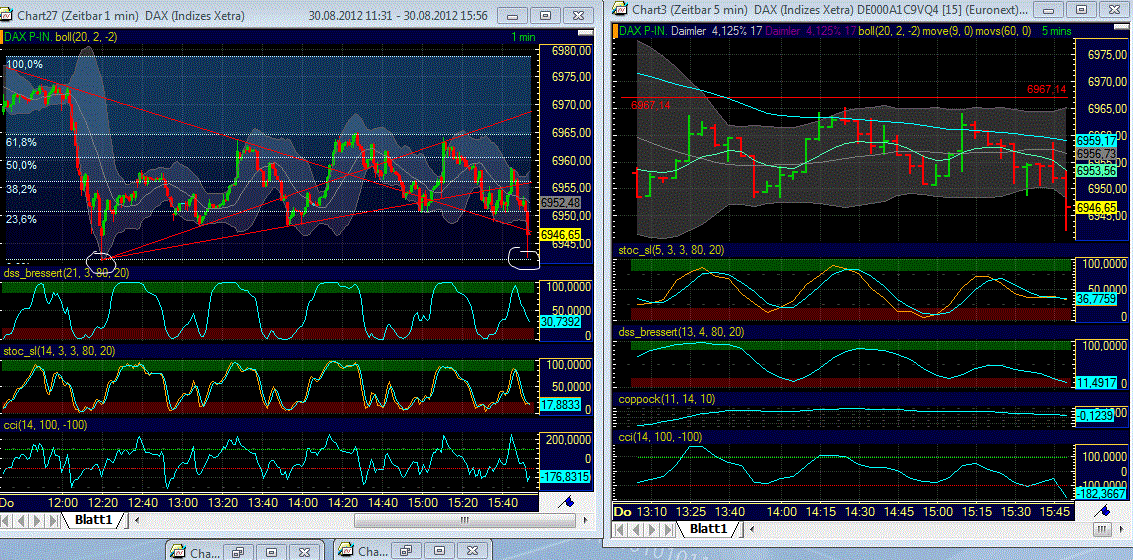The image size is (1133, 560).
Task: Click the red 6967,14 line label at right
Action: tap(1046, 89)
